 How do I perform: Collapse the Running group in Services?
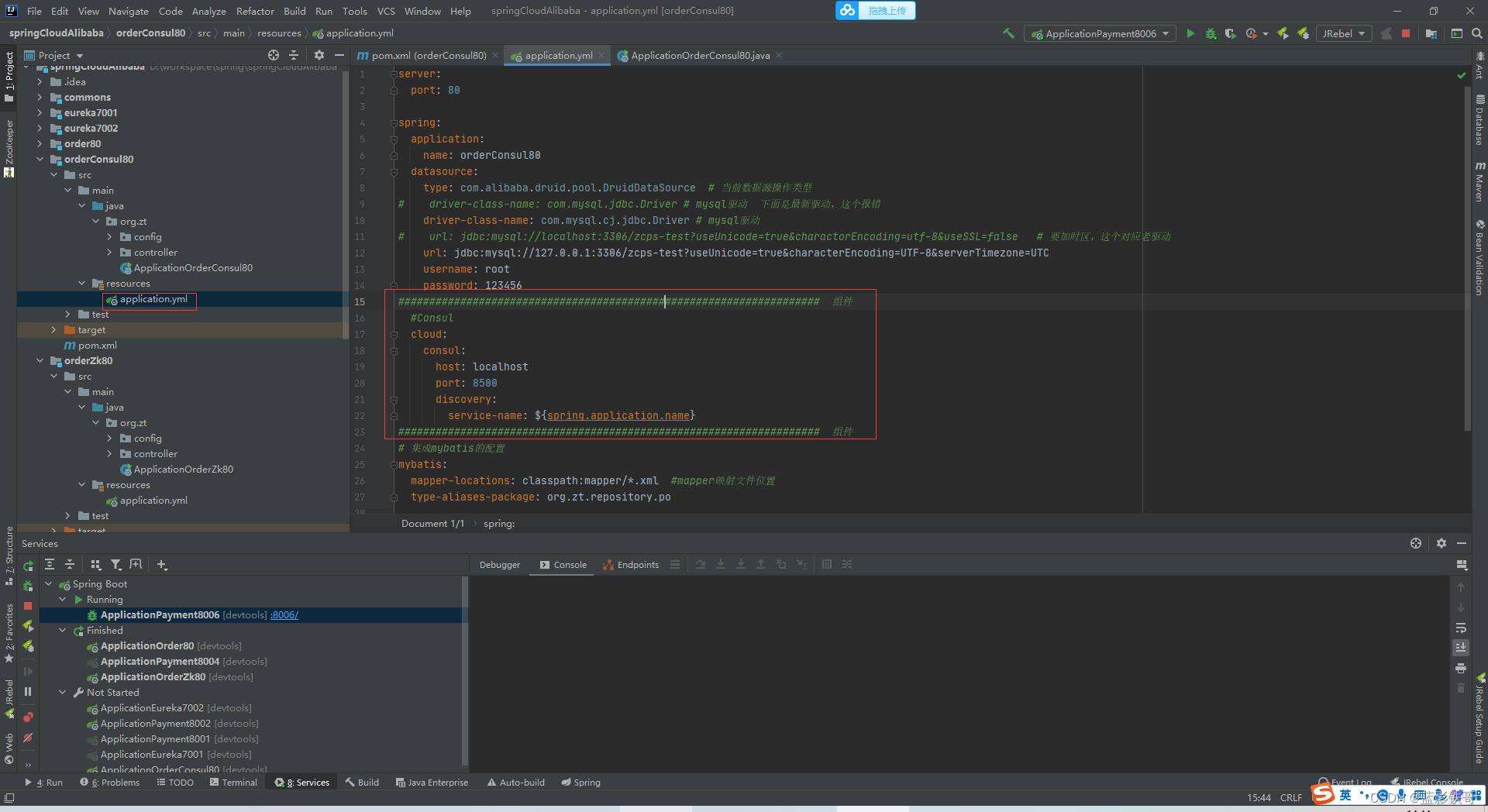(63, 599)
